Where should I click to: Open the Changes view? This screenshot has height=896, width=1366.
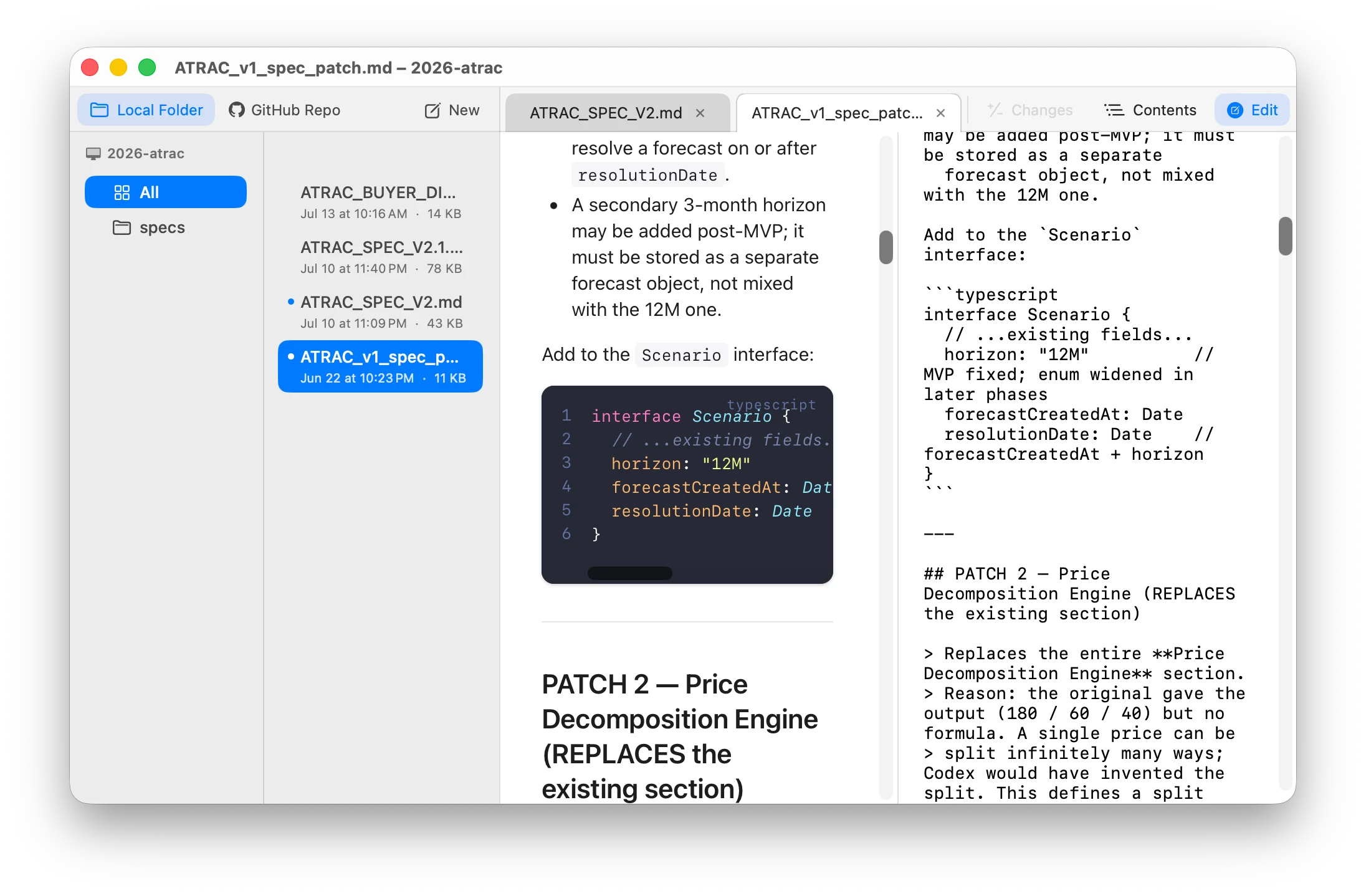pos(1029,110)
